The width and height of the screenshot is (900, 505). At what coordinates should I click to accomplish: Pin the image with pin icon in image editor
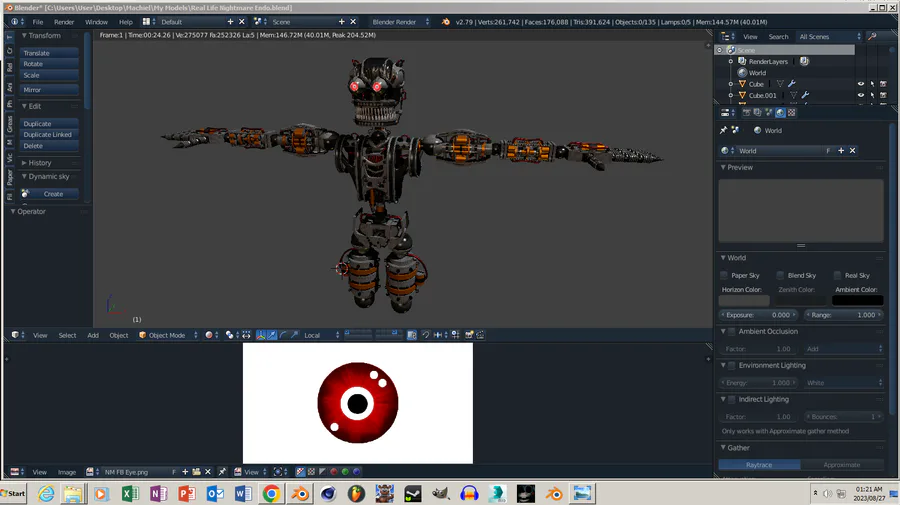(x=222, y=472)
